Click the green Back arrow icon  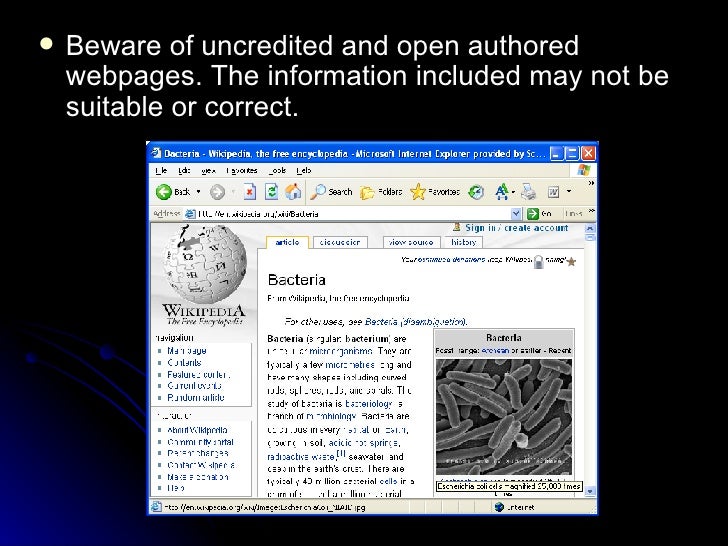tap(163, 192)
